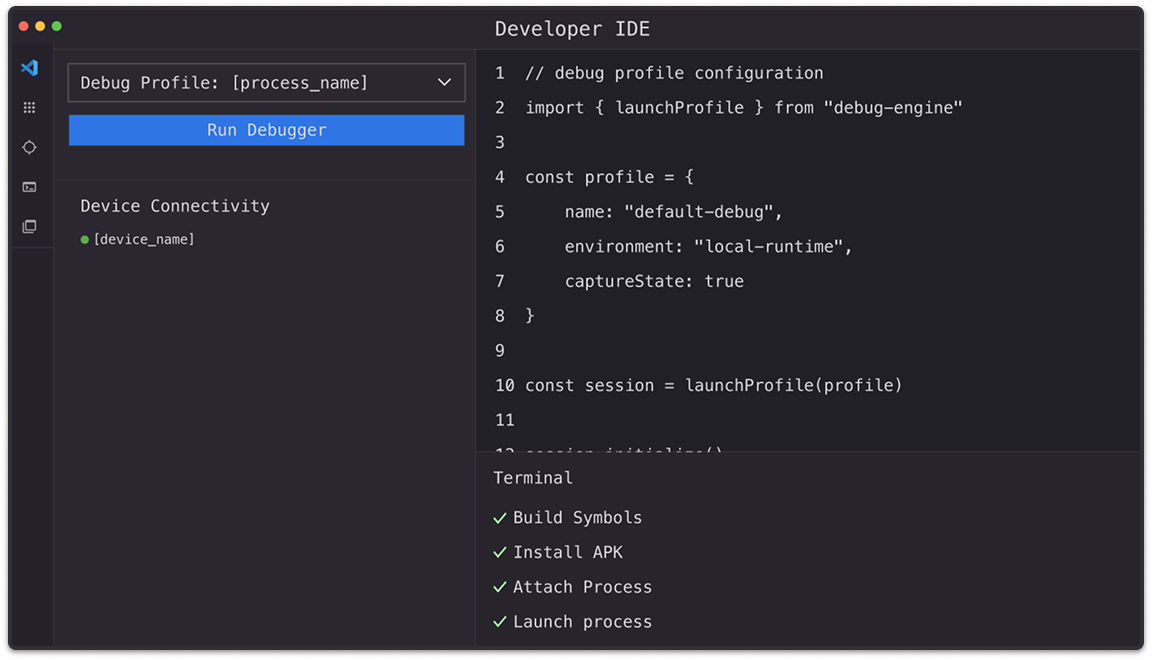Click the VS Code logo icon in sidebar

[x=29, y=68]
